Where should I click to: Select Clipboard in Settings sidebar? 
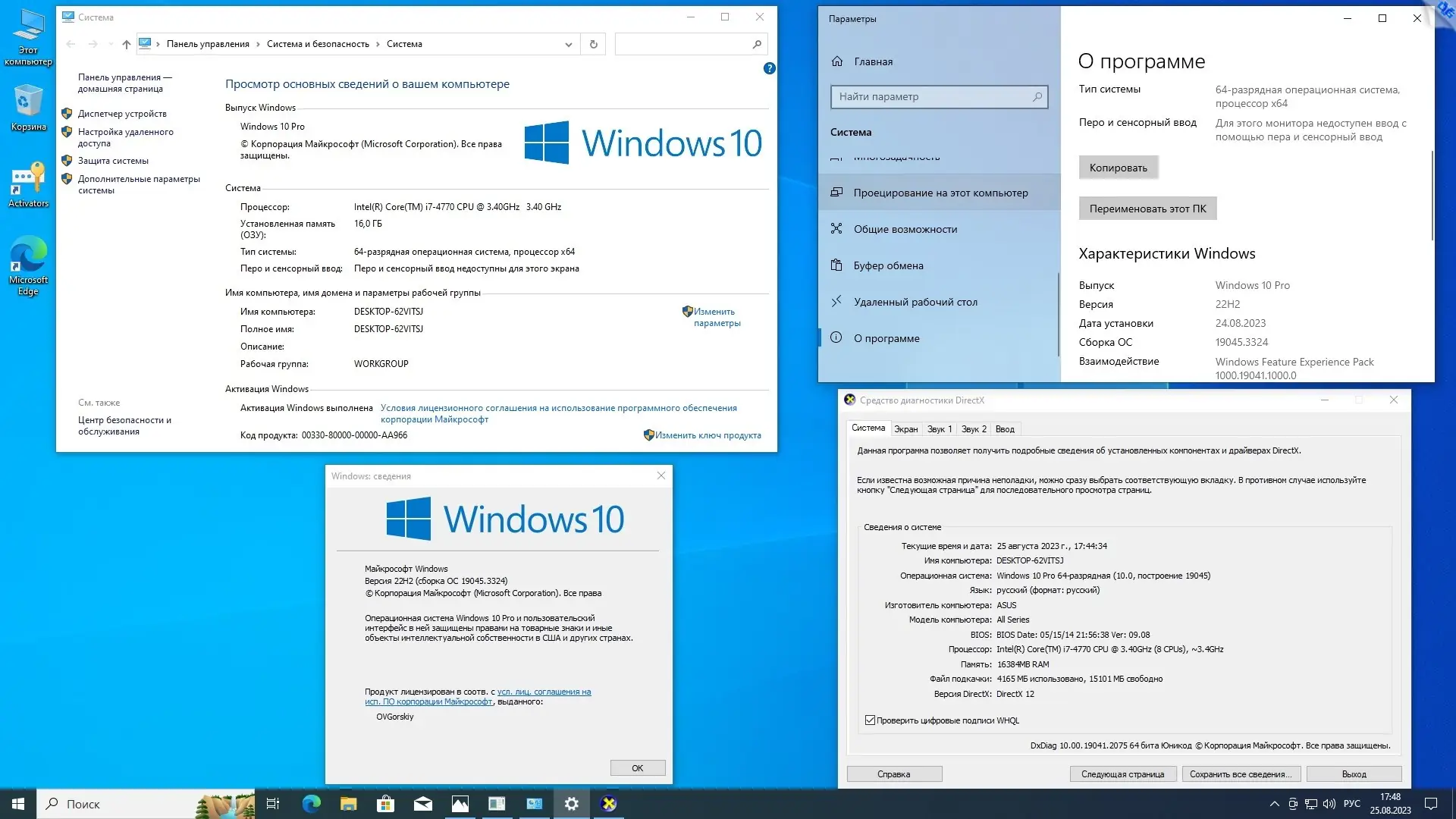888,265
